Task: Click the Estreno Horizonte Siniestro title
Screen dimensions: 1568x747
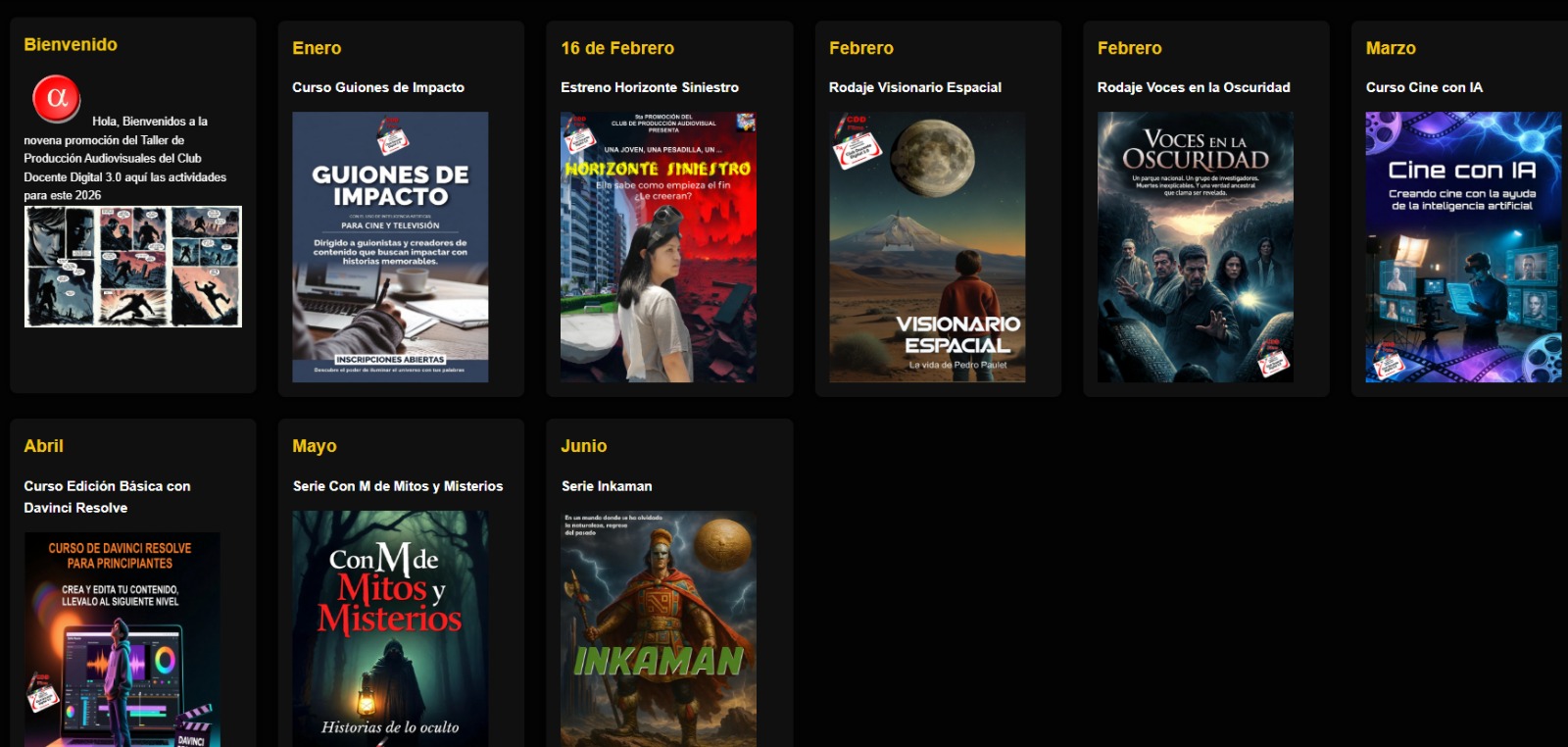Action: (x=650, y=87)
